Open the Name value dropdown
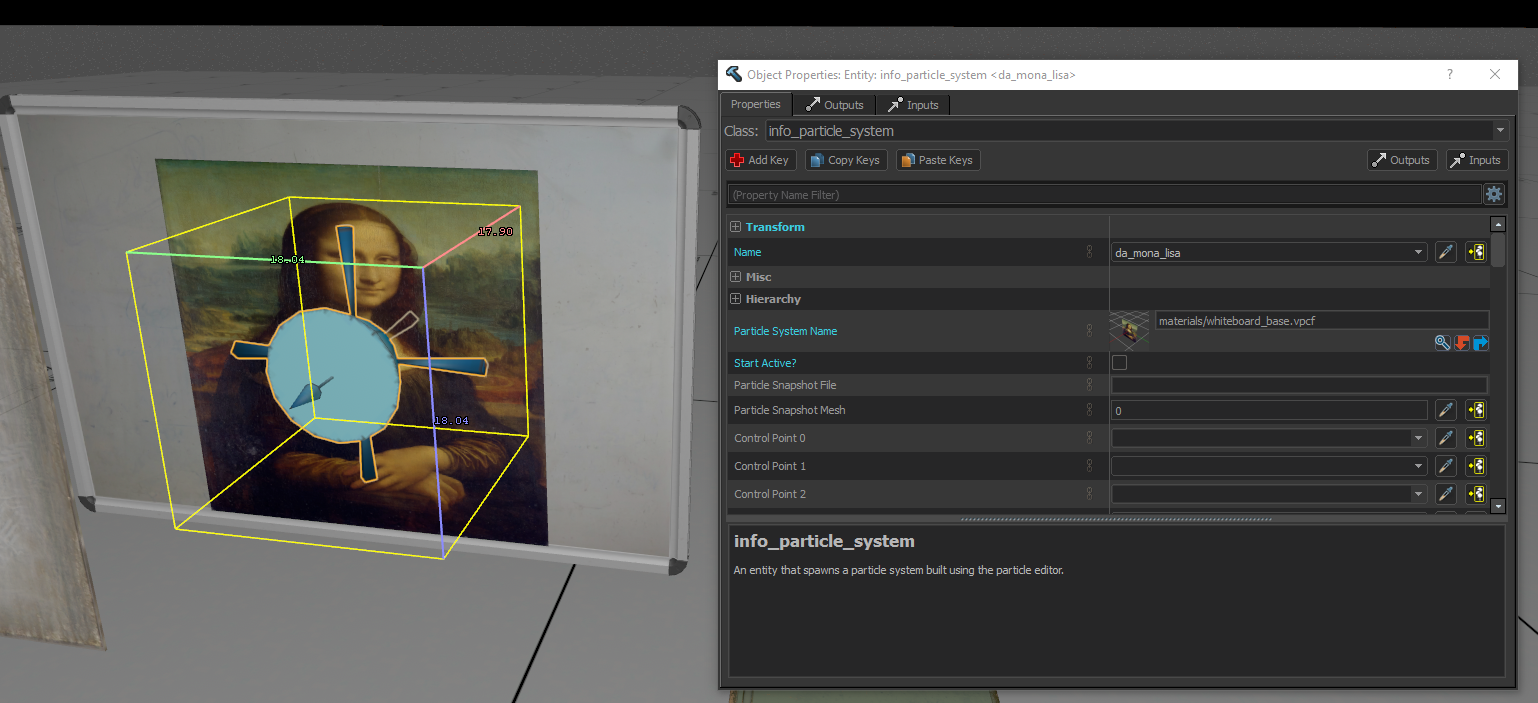 pos(1418,253)
